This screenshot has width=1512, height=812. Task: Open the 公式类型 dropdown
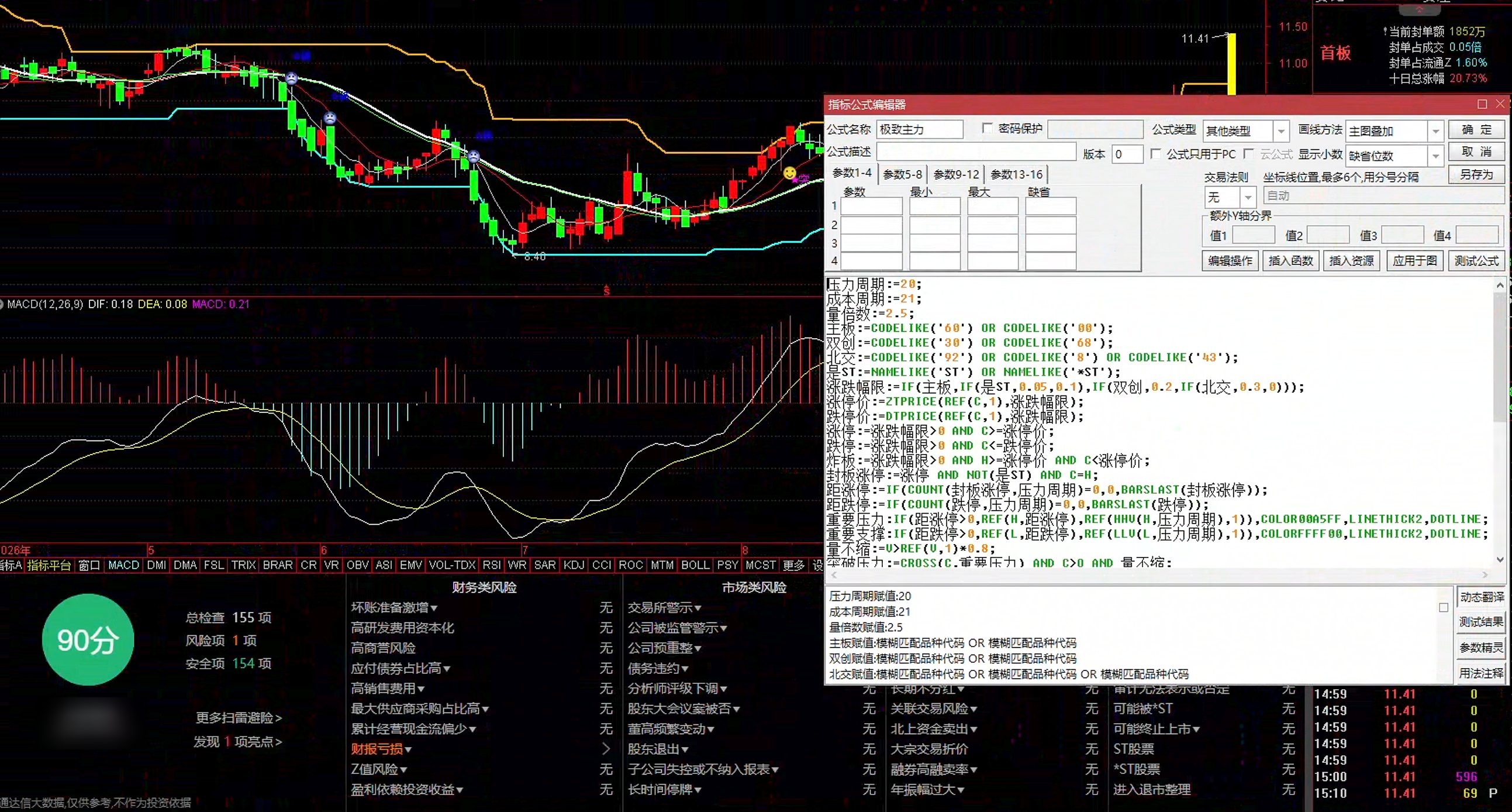1281,131
